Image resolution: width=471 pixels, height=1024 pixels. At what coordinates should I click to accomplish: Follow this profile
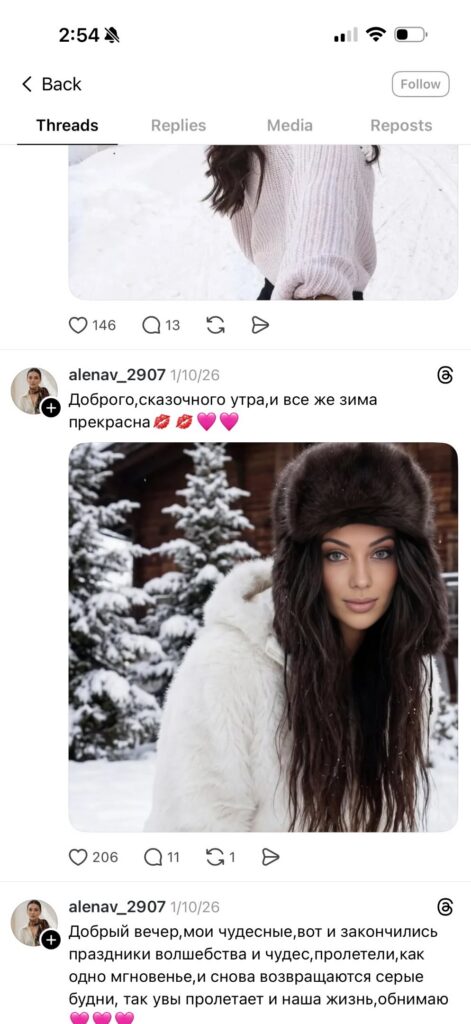pyautogui.click(x=420, y=84)
